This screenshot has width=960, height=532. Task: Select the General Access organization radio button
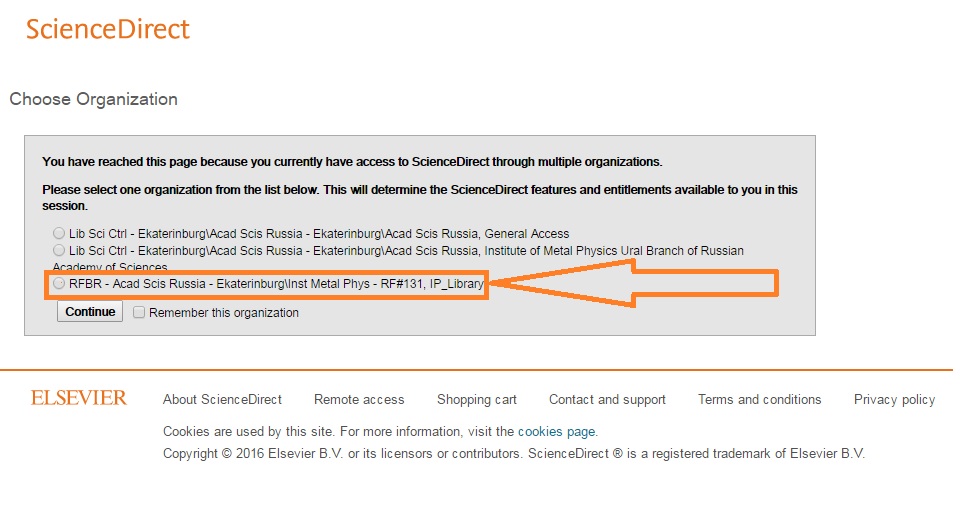click(x=59, y=233)
